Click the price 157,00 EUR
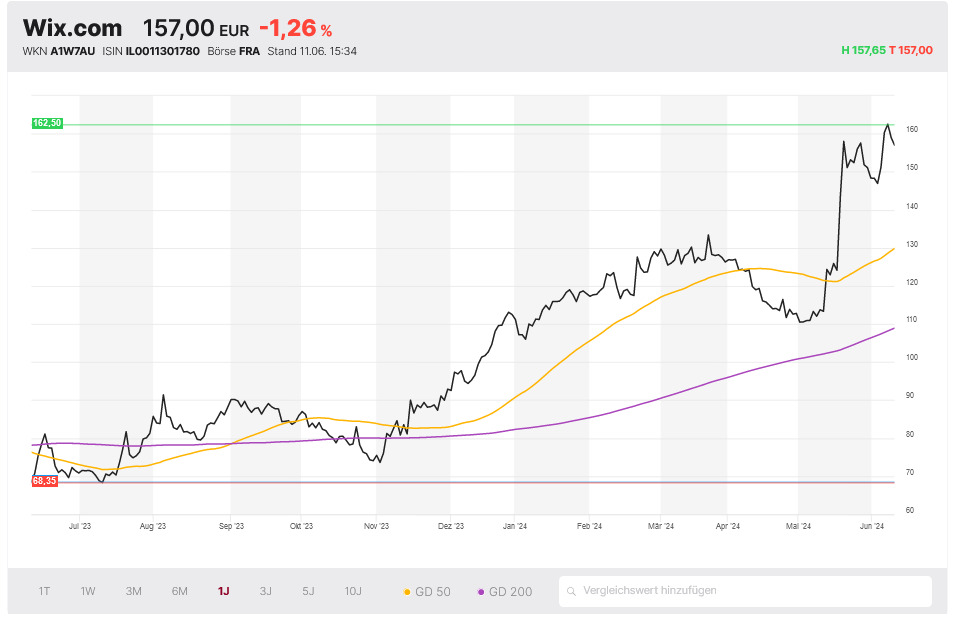Viewport: 954px width, 620px height. click(x=196, y=28)
